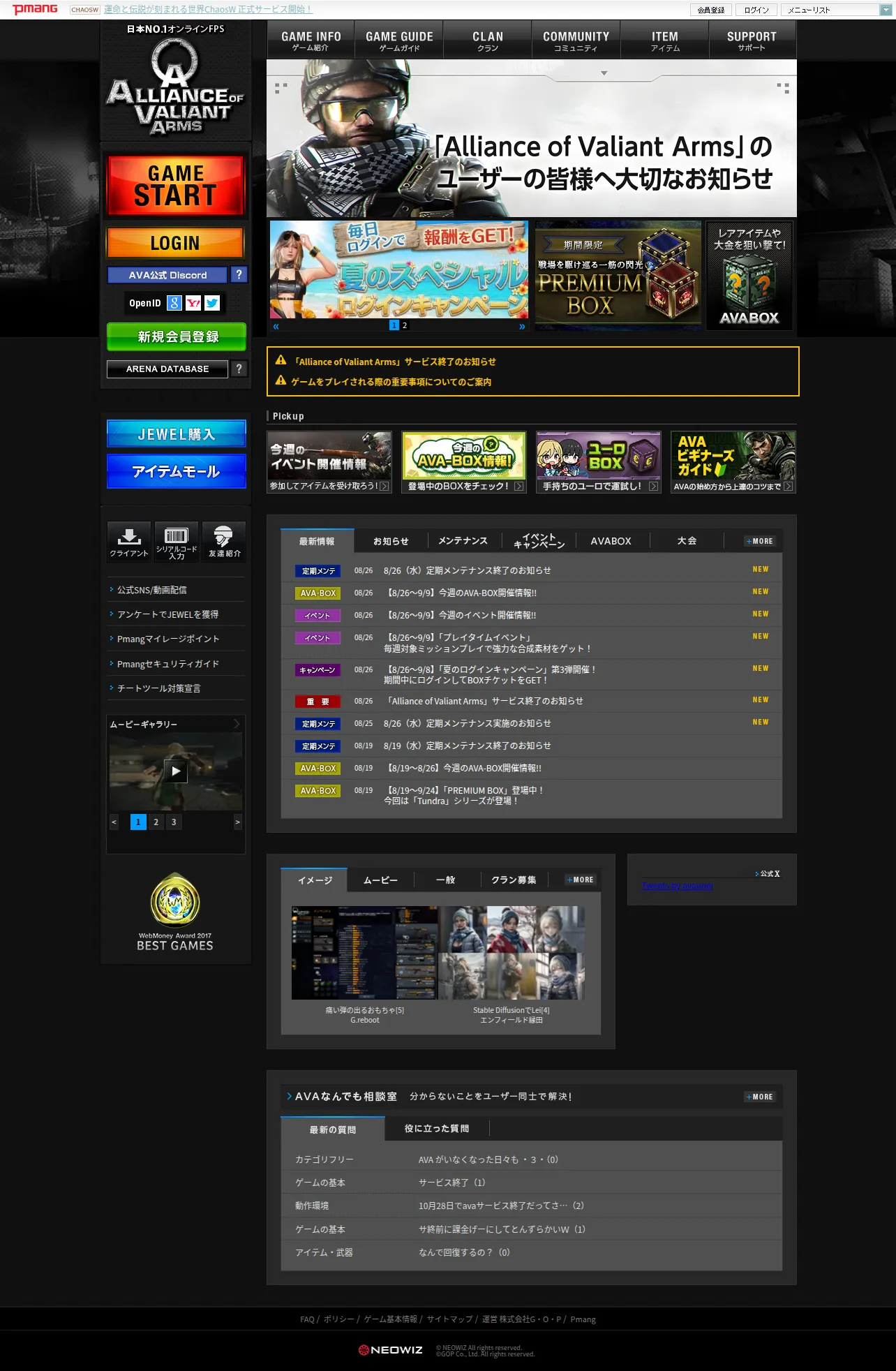Click the expand arrow below the navigation menu

(604, 73)
